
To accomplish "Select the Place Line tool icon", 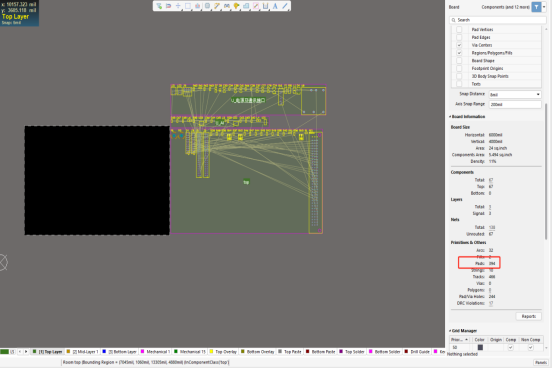I will [285, 6].
